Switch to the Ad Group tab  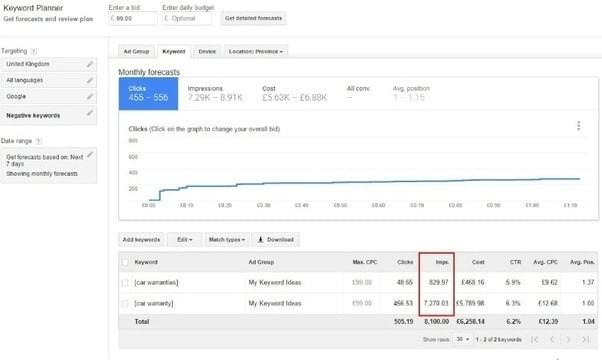pyautogui.click(x=136, y=51)
